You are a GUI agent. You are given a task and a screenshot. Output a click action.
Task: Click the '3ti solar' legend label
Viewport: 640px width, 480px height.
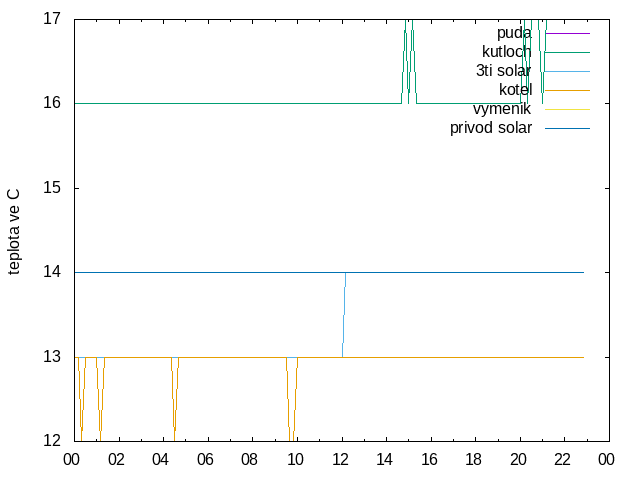503,71
